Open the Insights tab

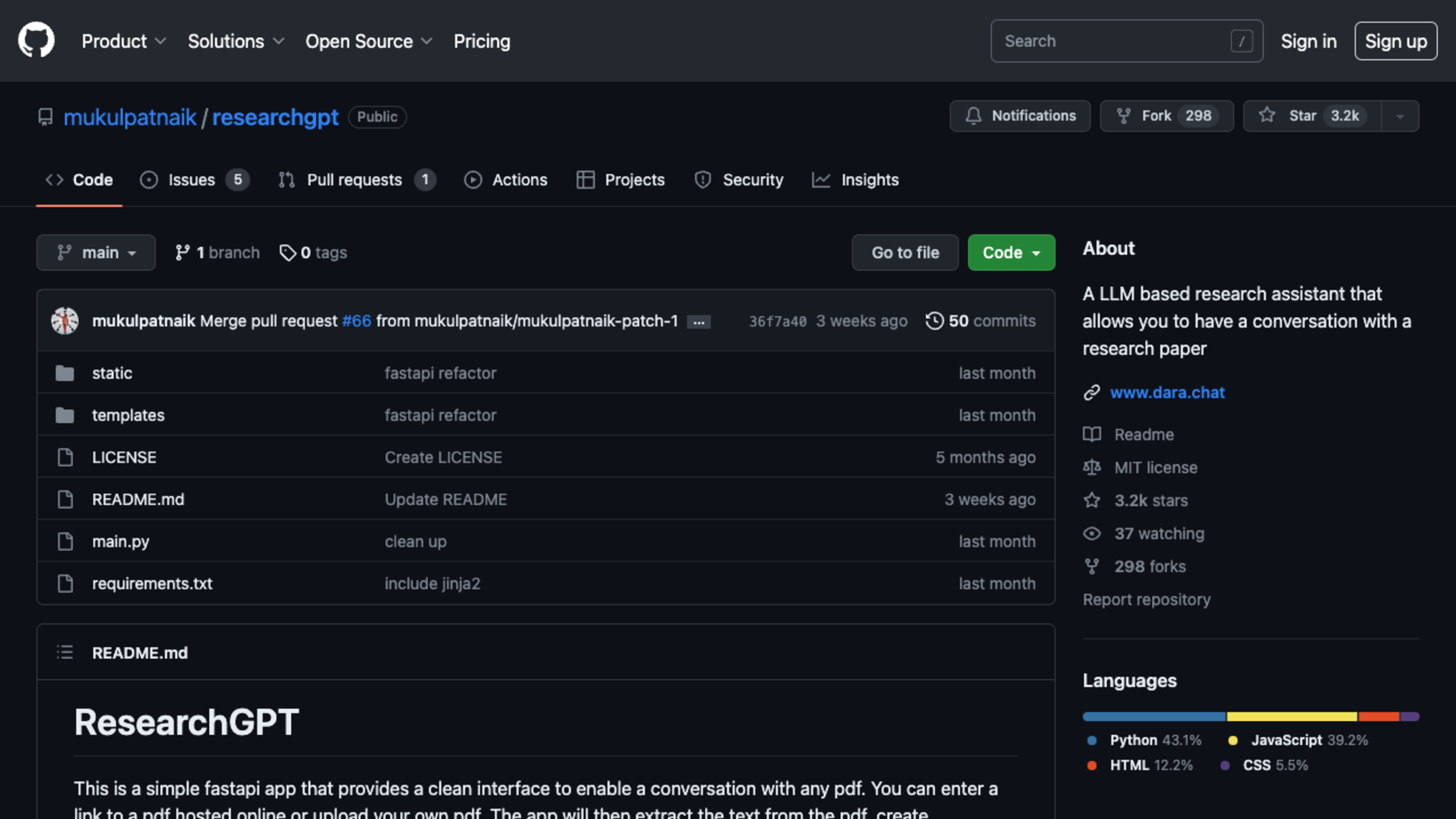coord(855,180)
